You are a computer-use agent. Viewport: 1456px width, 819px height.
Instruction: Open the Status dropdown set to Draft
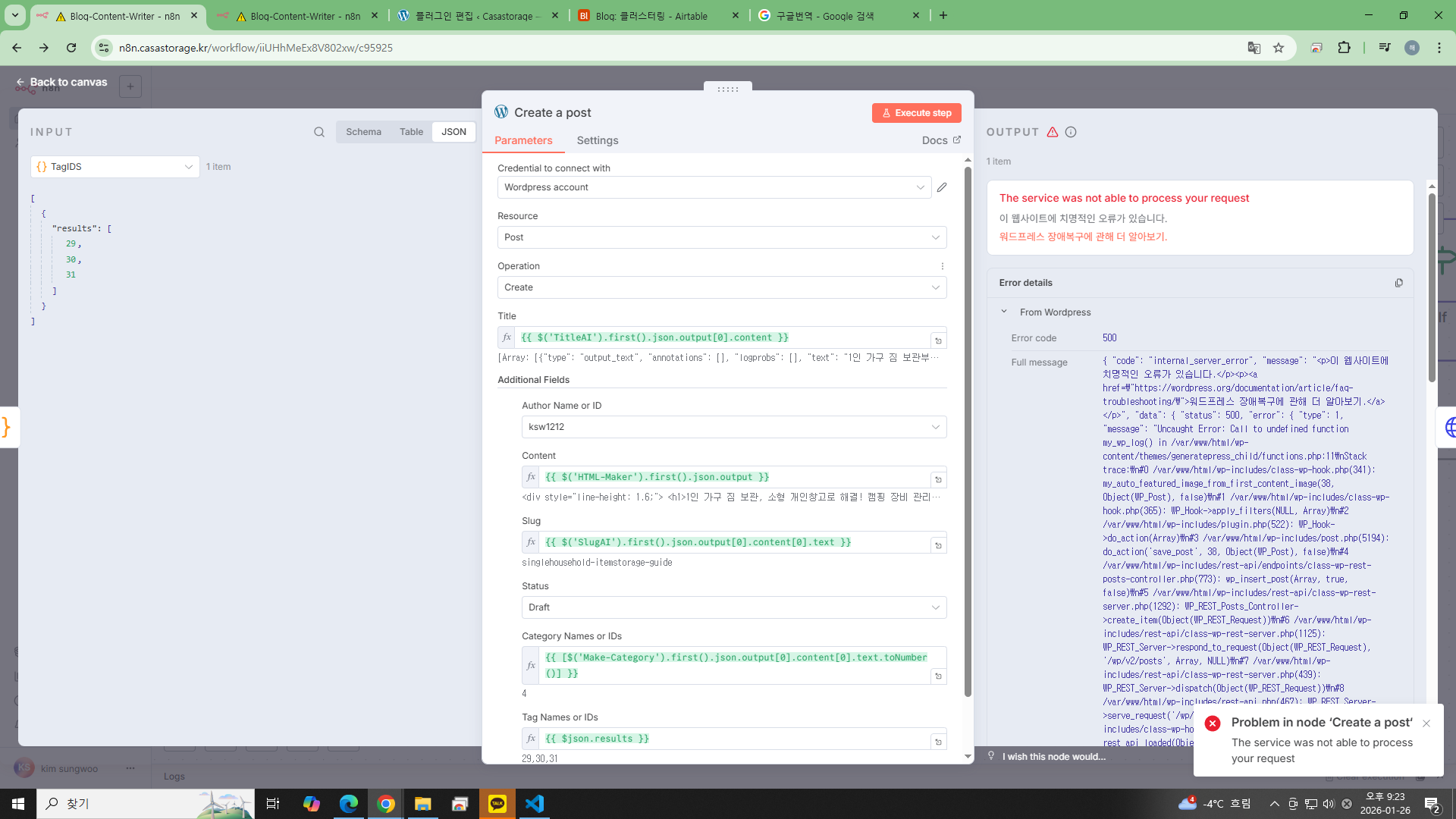coord(733,607)
